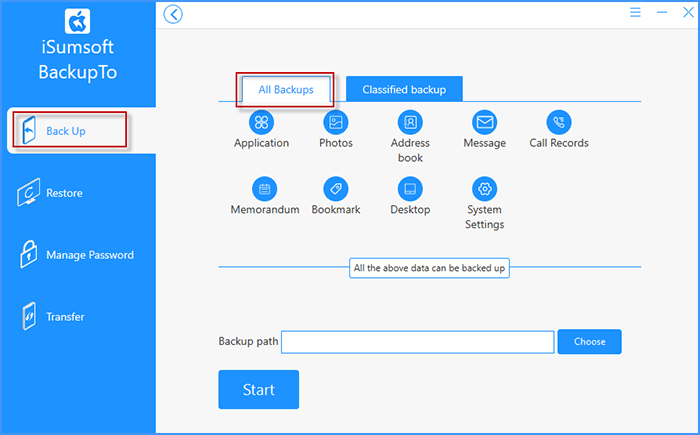Open the System Settings gear icon
Image resolution: width=700 pixels, height=435 pixels.
(x=484, y=189)
